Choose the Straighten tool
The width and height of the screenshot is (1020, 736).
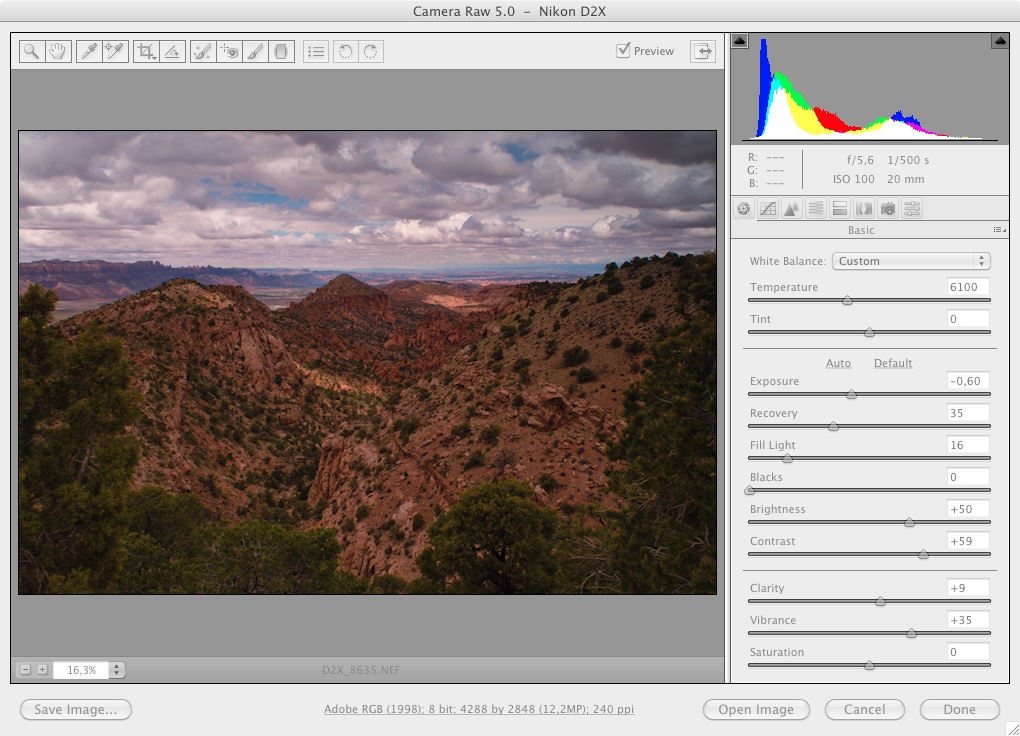point(172,51)
